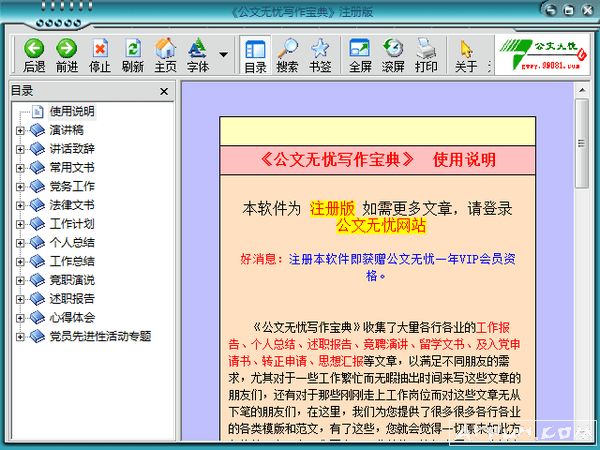Click the book icon for 党务工作
Screen dimensions: 600x450
37,186
